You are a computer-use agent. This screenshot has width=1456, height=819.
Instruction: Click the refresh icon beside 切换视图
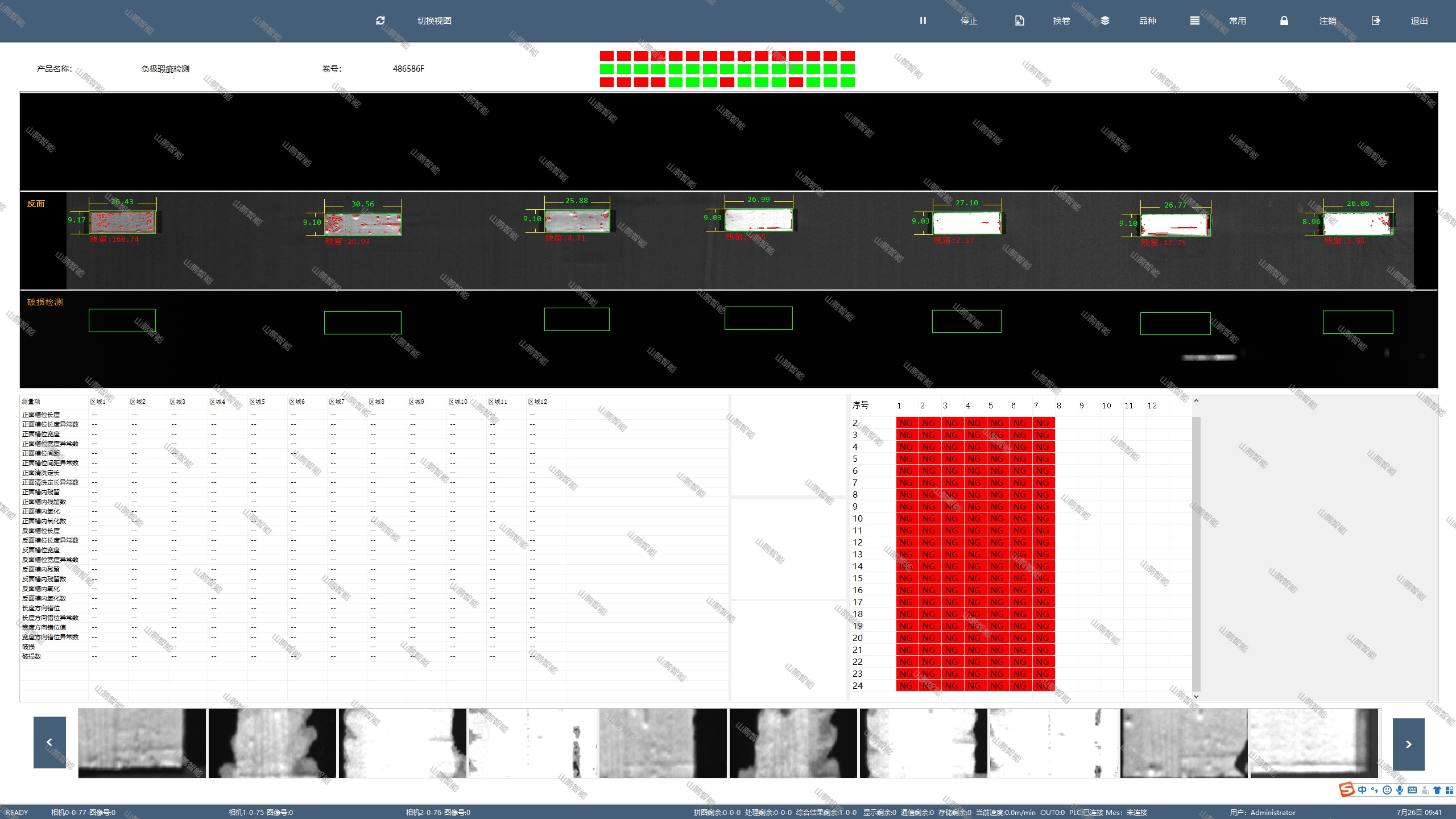click(380, 20)
